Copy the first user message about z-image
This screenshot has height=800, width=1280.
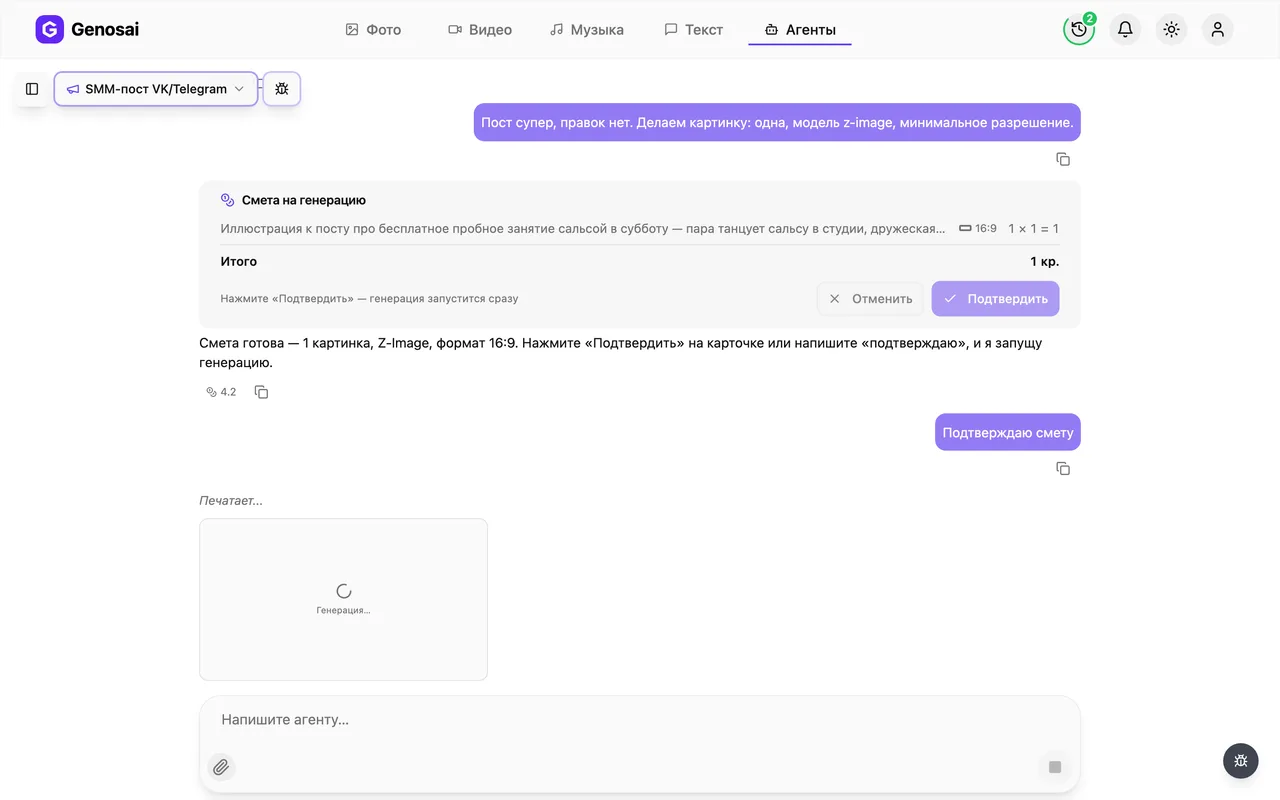point(1063,159)
